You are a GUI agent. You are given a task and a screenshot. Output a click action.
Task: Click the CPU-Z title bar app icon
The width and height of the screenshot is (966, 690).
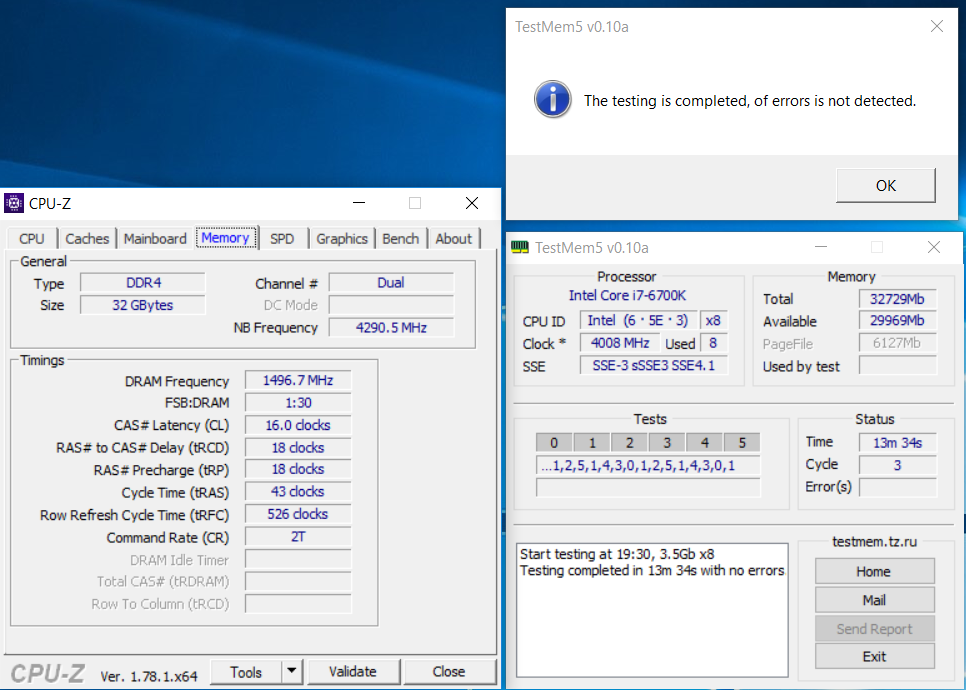coord(14,203)
